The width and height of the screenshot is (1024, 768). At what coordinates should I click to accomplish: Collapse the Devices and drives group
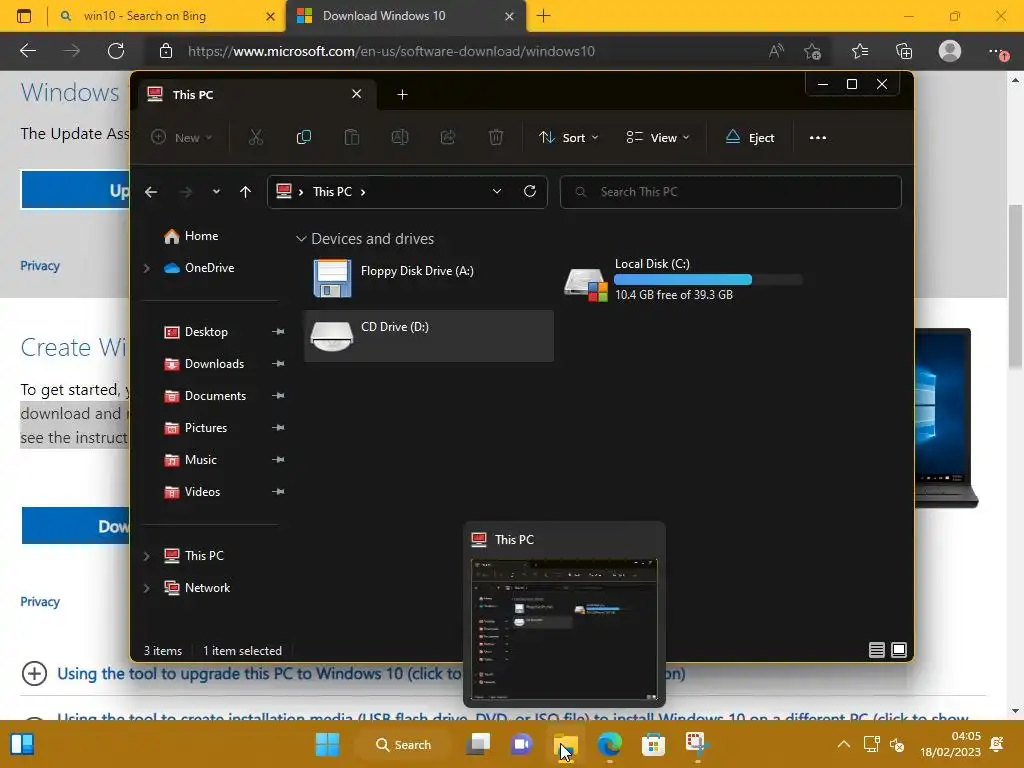(x=301, y=239)
